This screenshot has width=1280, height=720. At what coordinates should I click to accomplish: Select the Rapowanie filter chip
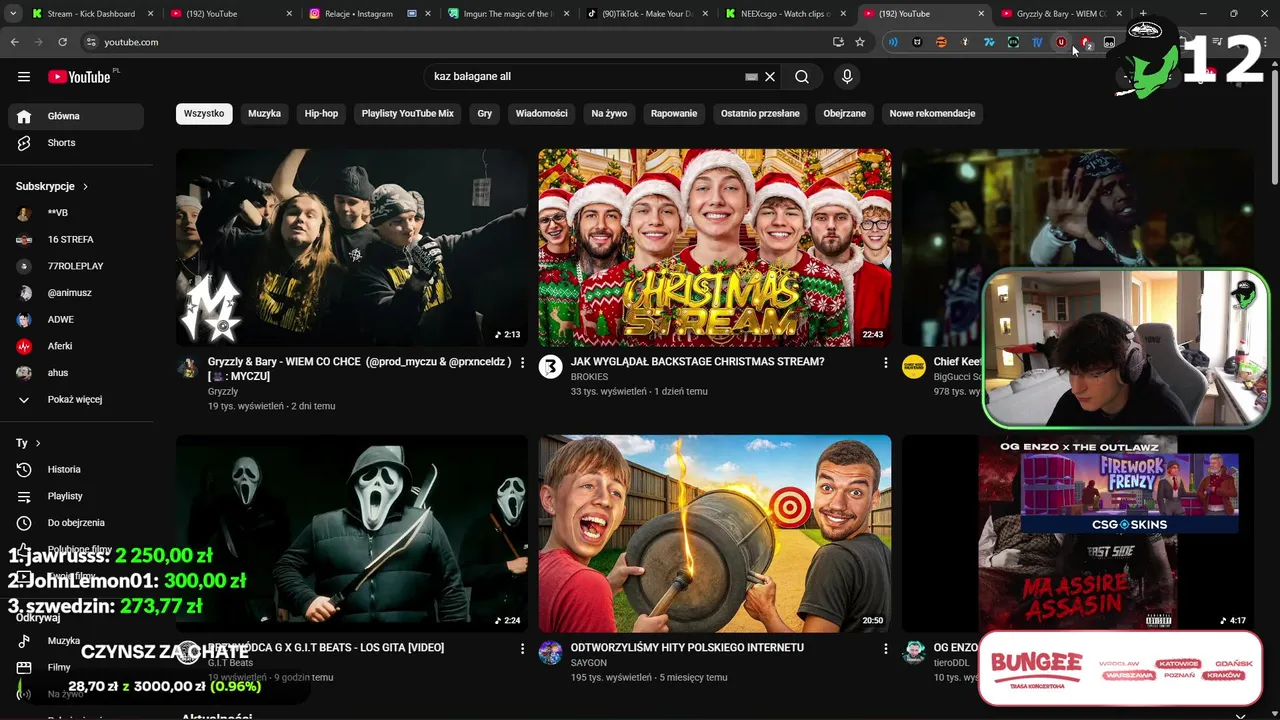674,114
